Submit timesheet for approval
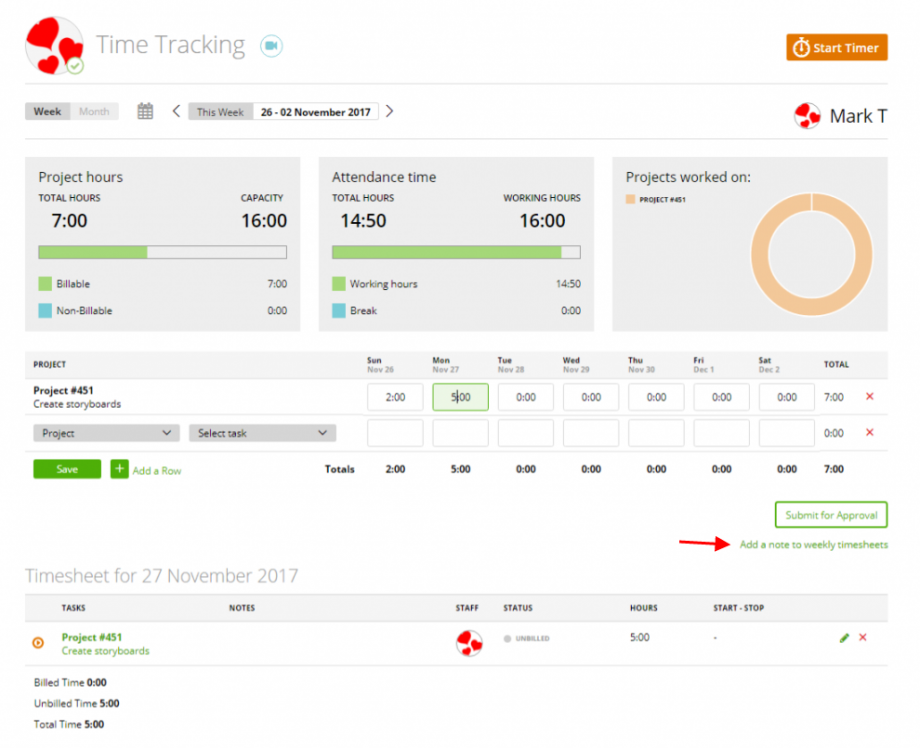This screenshot has width=920, height=748. 830,514
